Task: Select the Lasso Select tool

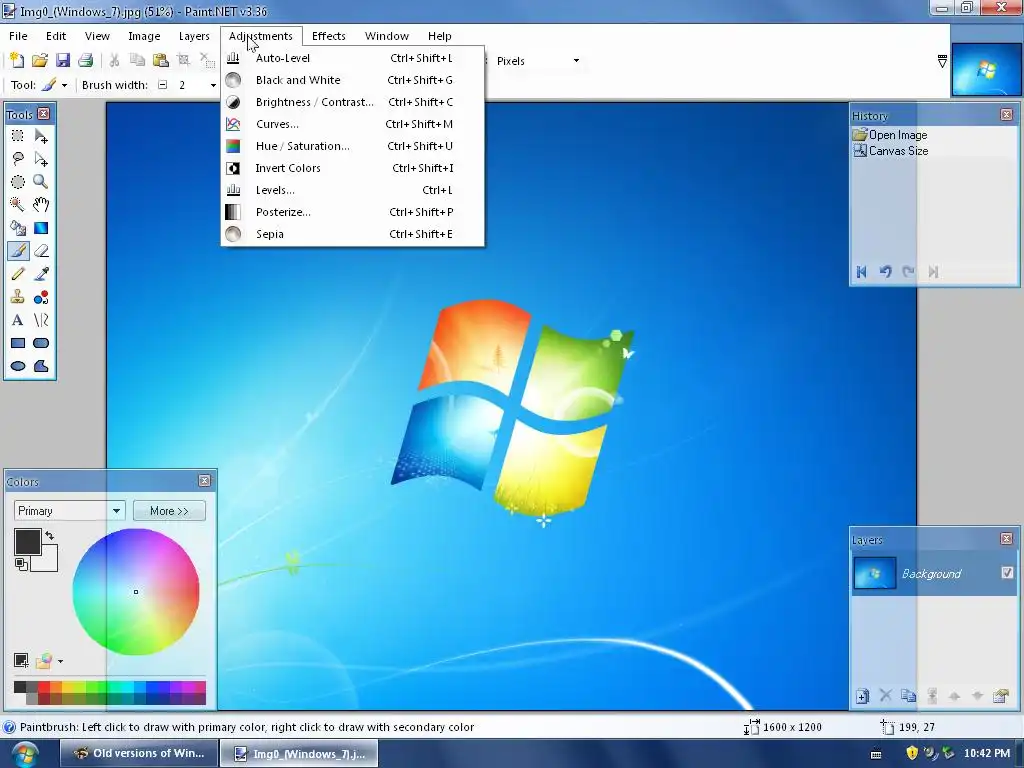Action: pos(18,159)
